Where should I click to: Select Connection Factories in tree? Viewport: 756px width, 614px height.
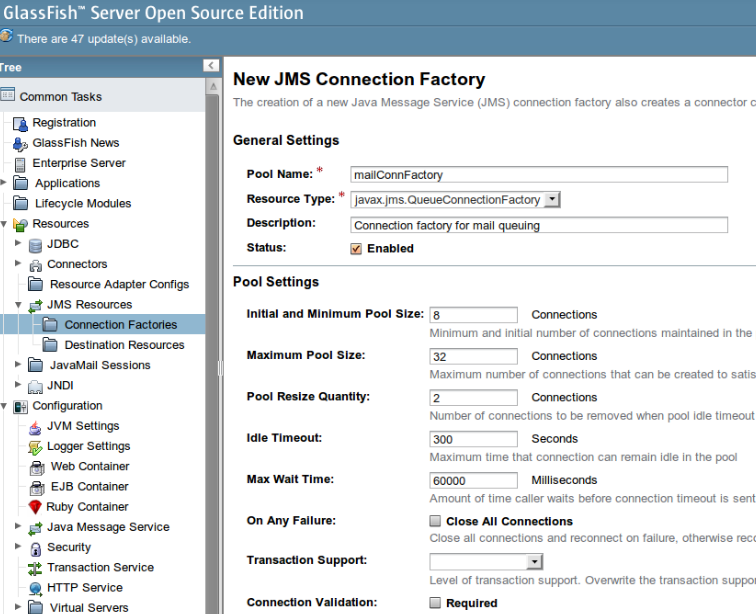tap(121, 325)
